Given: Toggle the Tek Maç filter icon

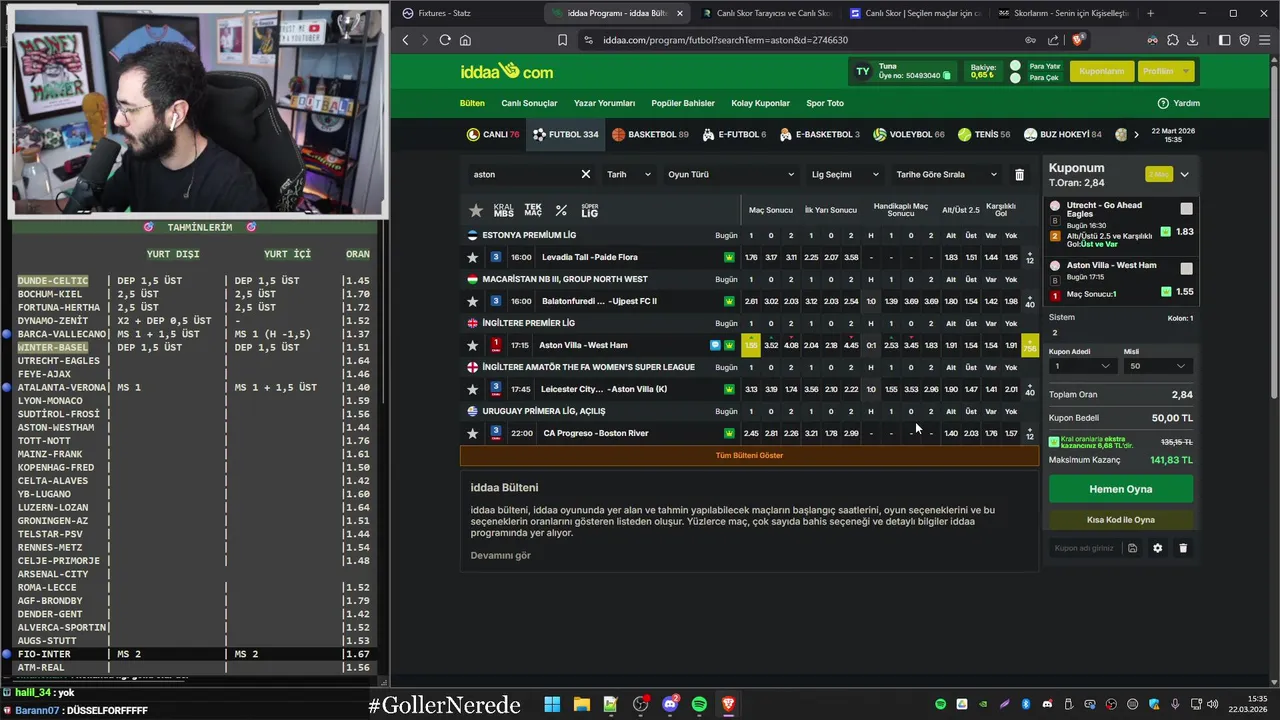Looking at the screenshot, I should (x=533, y=210).
